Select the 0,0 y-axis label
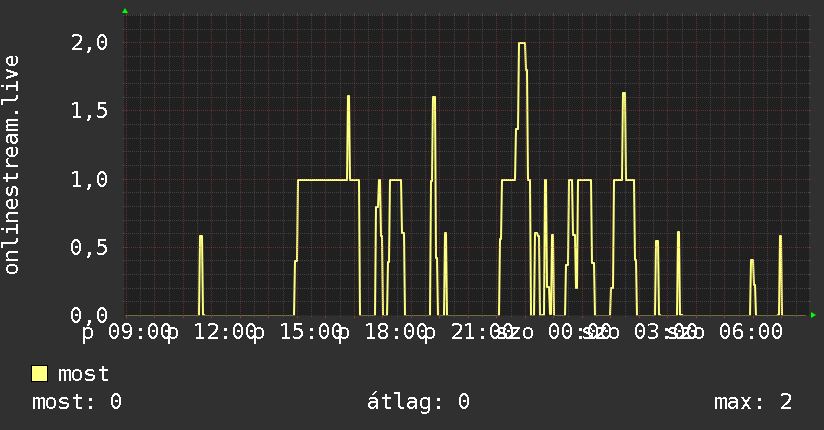This screenshot has width=824, height=430. tap(89, 315)
